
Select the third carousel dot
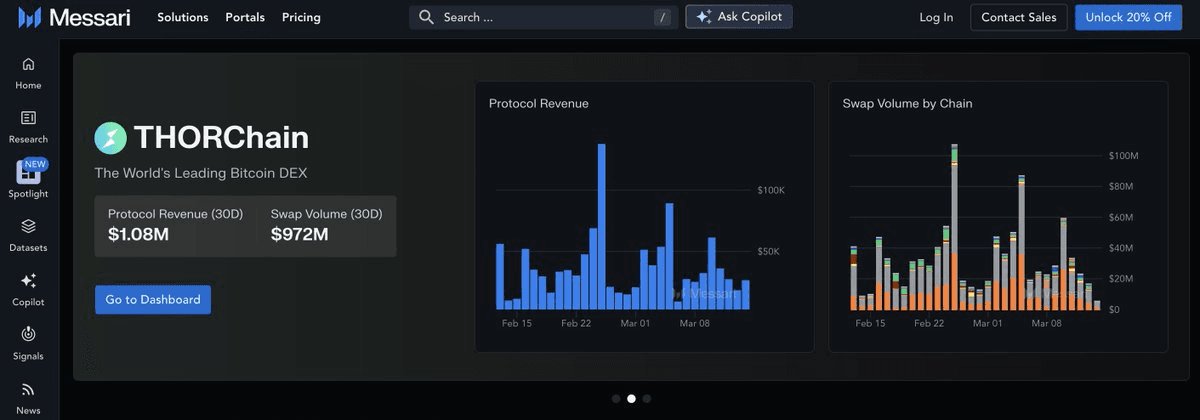(x=647, y=398)
